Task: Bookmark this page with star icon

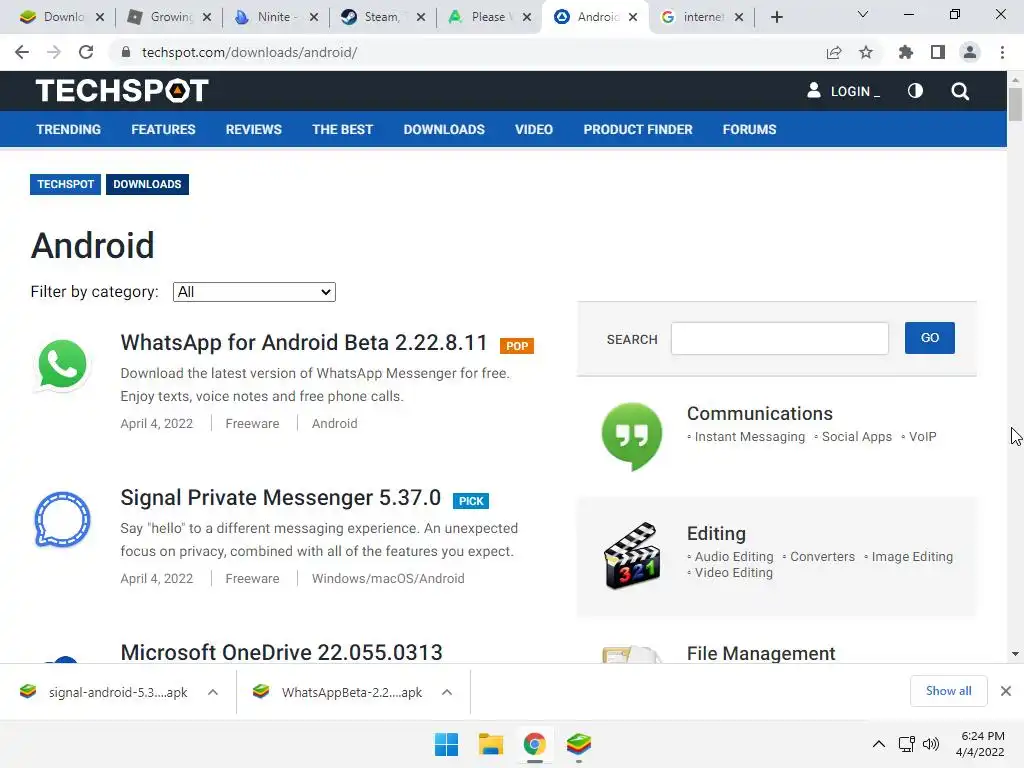Action: point(866,52)
